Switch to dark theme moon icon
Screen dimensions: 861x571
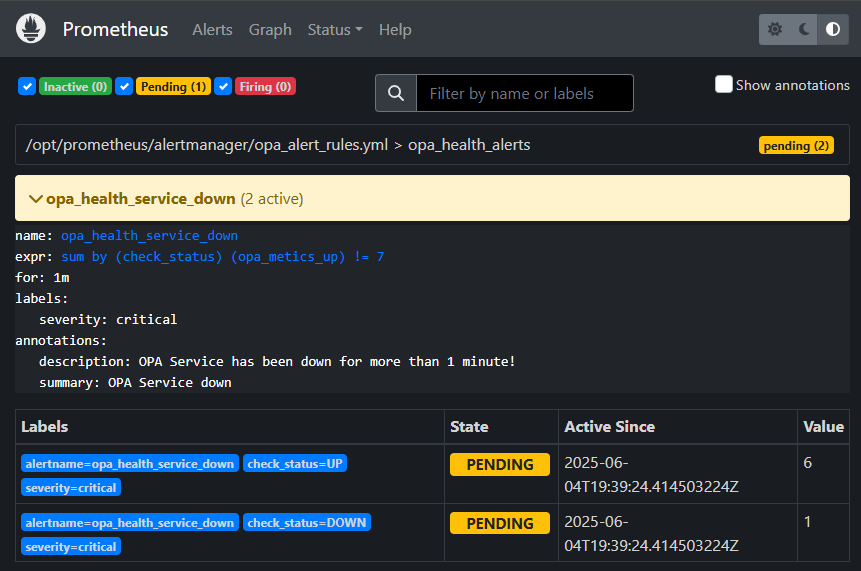click(804, 29)
